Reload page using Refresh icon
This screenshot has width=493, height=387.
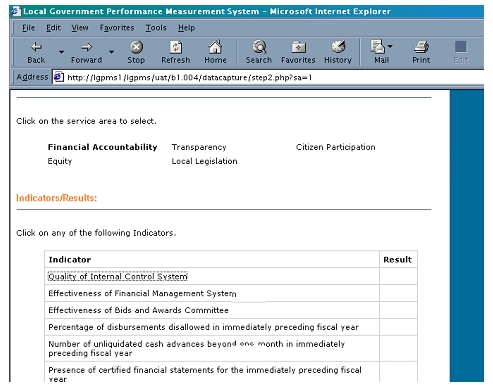(176, 47)
